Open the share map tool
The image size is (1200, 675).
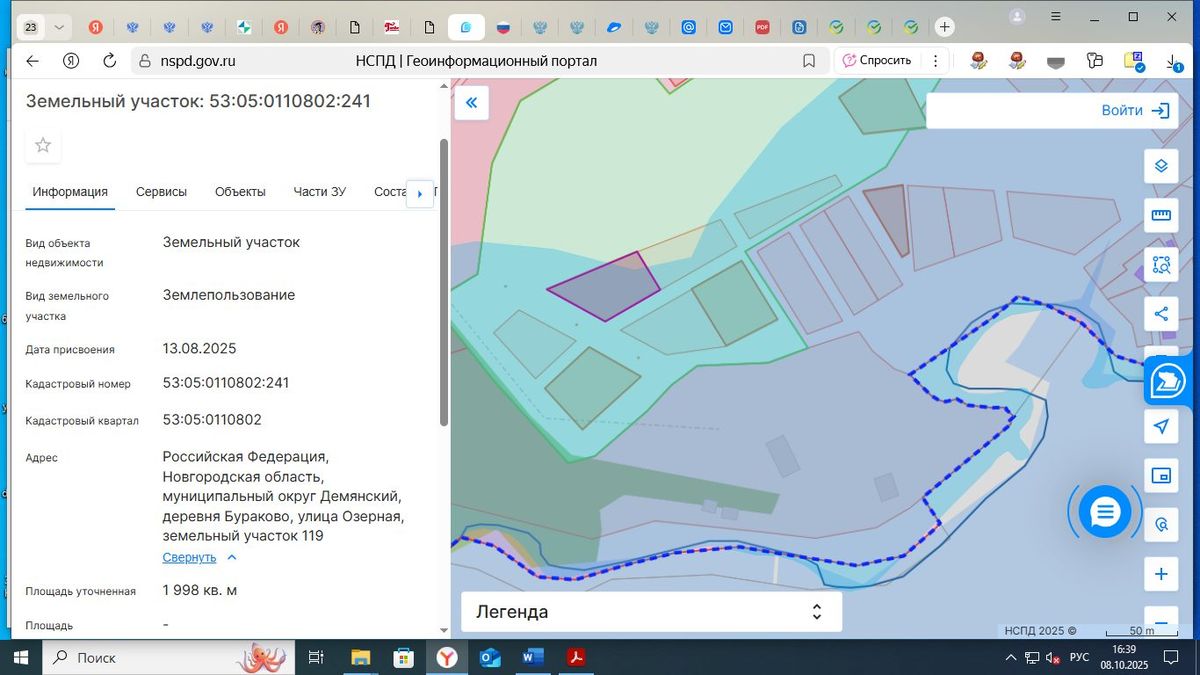[x=1161, y=314]
